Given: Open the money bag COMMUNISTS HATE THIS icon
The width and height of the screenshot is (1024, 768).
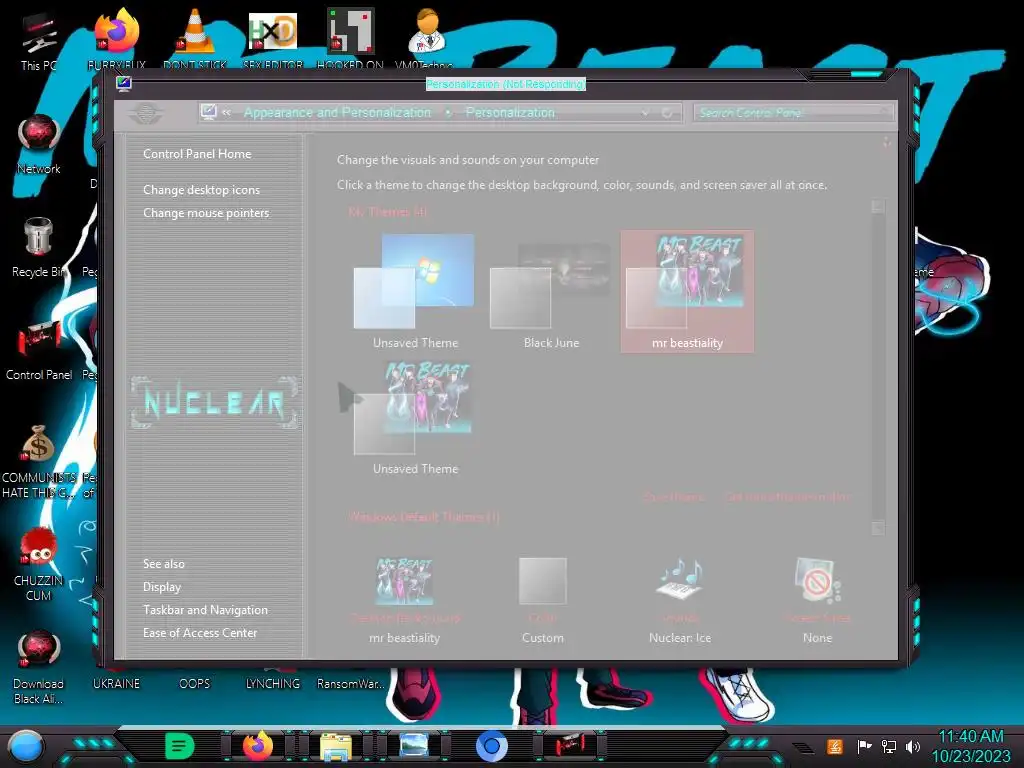Looking at the screenshot, I should tap(39, 460).
